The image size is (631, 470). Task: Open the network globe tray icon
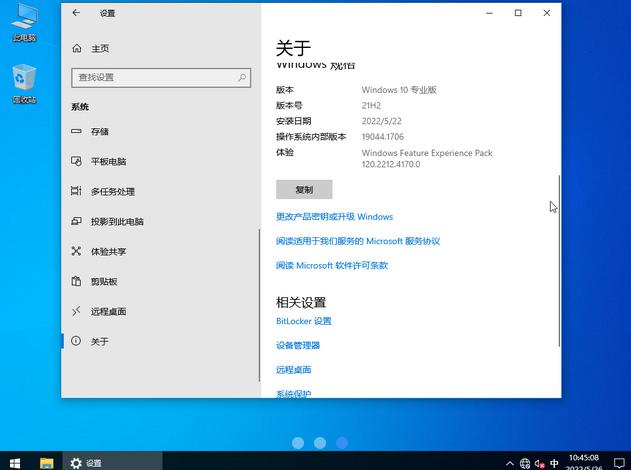(525, 463)
